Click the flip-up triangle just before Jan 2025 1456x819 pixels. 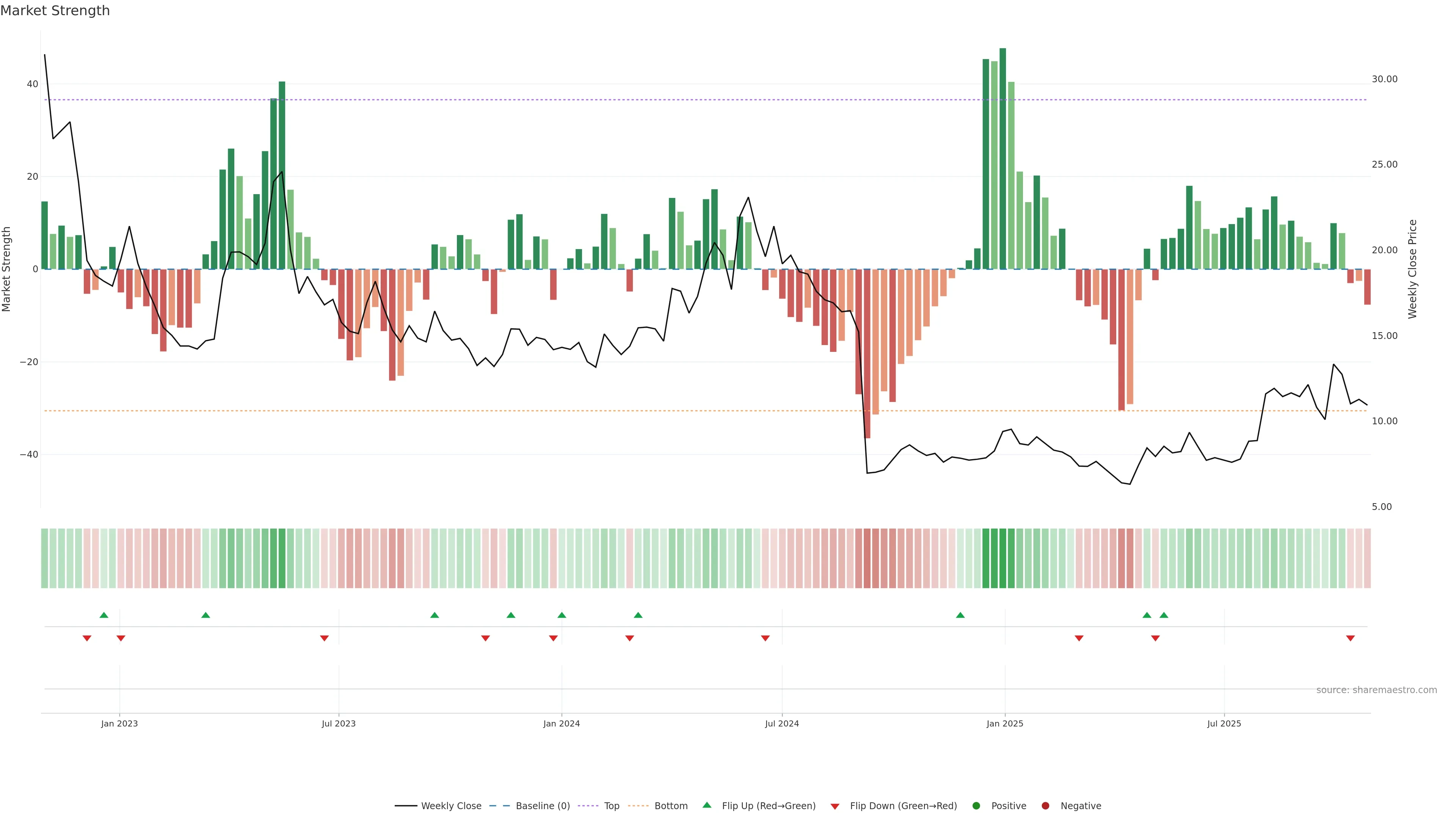tap(960, 615)
